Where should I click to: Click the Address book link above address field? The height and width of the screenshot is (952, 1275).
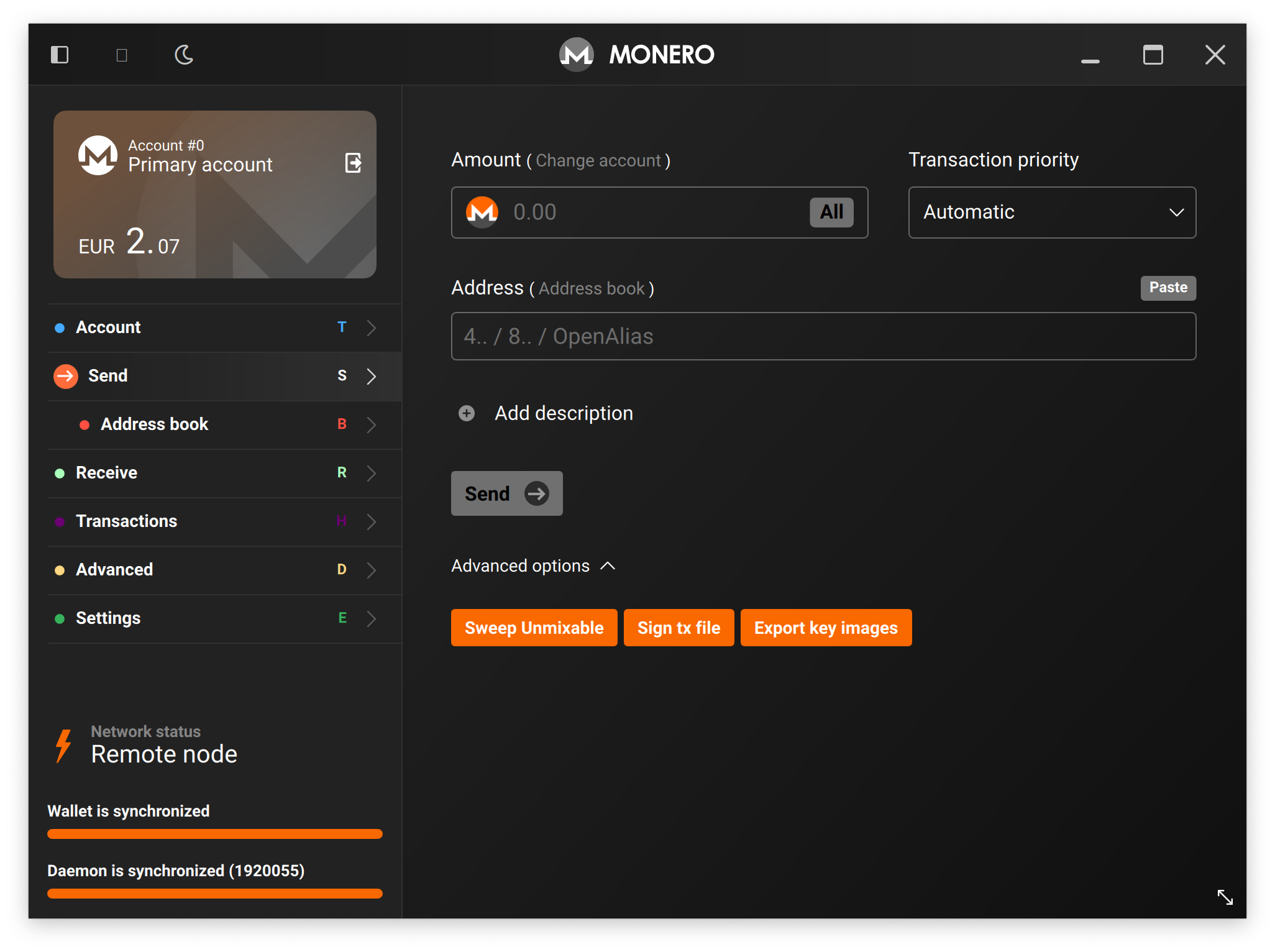592,289
